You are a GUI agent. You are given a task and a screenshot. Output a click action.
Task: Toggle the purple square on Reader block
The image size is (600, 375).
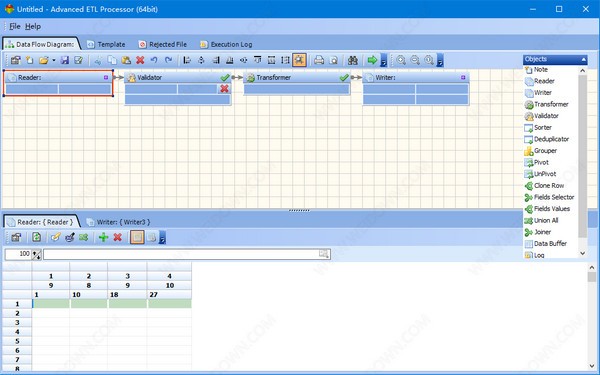(x=106, y=77)
